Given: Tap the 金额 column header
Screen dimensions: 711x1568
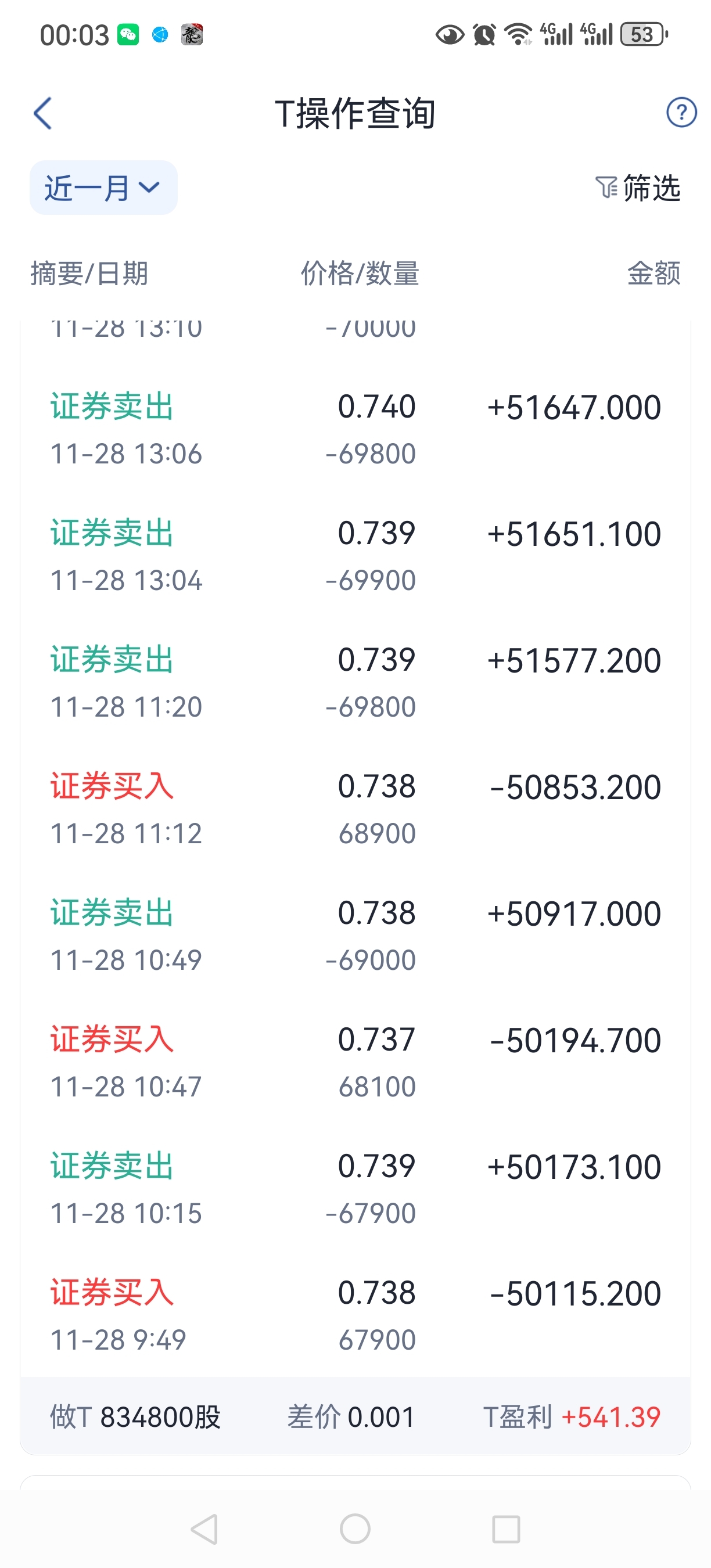Looking at the screenshot, I should (x=653, y=274).
